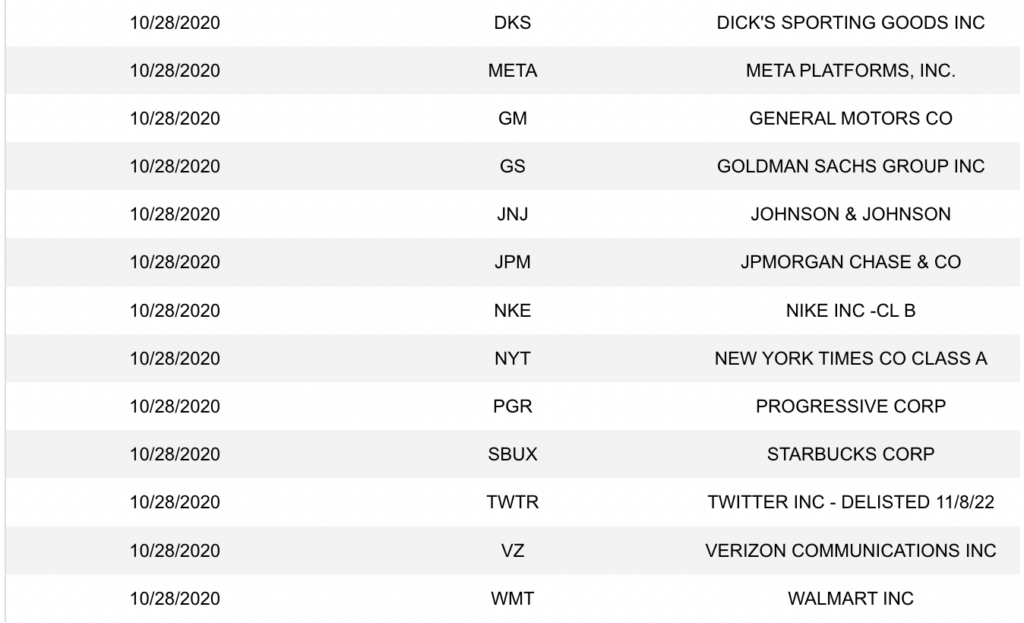The height and width of the screenshot is (623, 1024).
Task: Click the NKE ticker symbol
Action: (x=512, y=311)
